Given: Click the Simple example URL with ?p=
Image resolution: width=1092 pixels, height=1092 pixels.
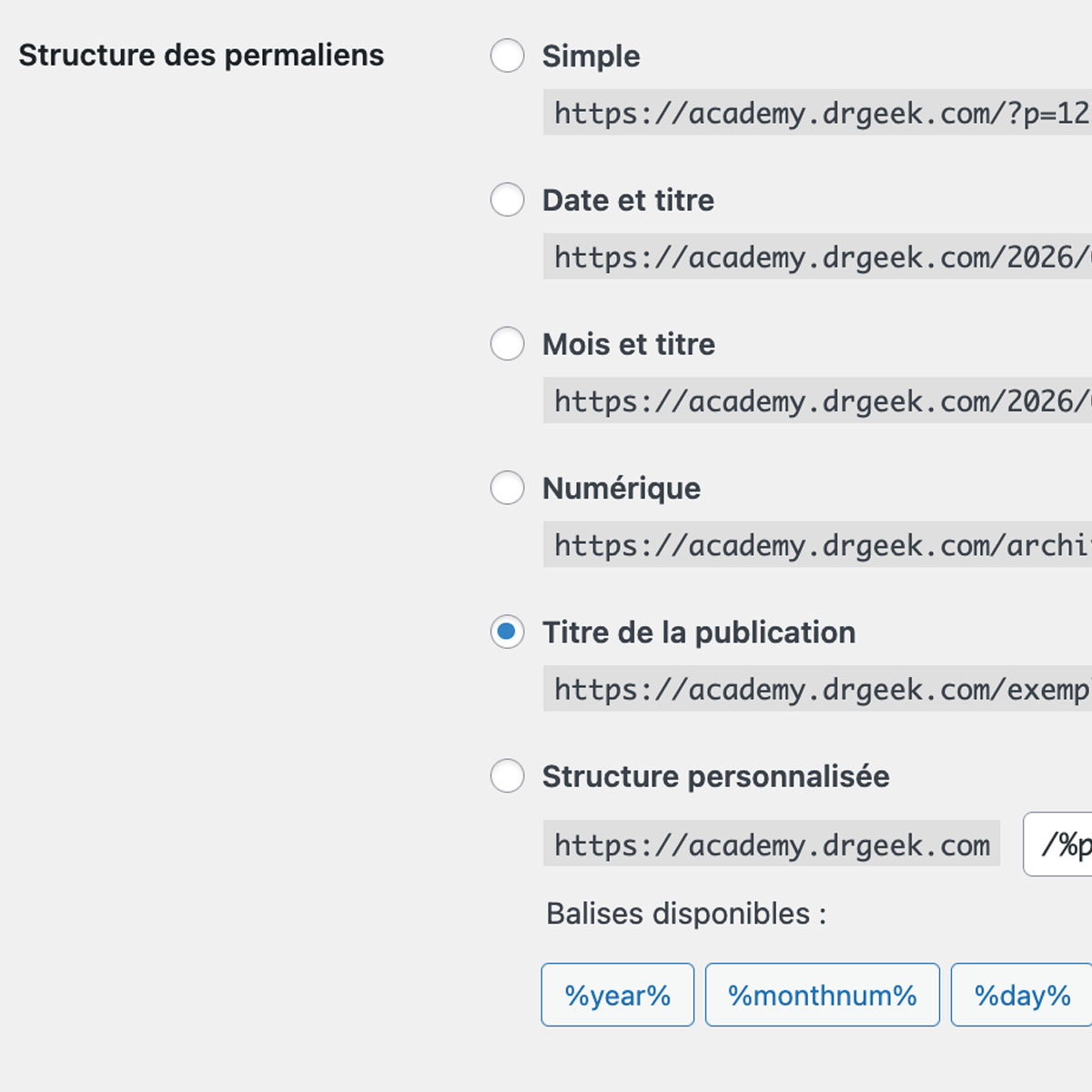Looking at the screenshot, I should pos(819,113).
